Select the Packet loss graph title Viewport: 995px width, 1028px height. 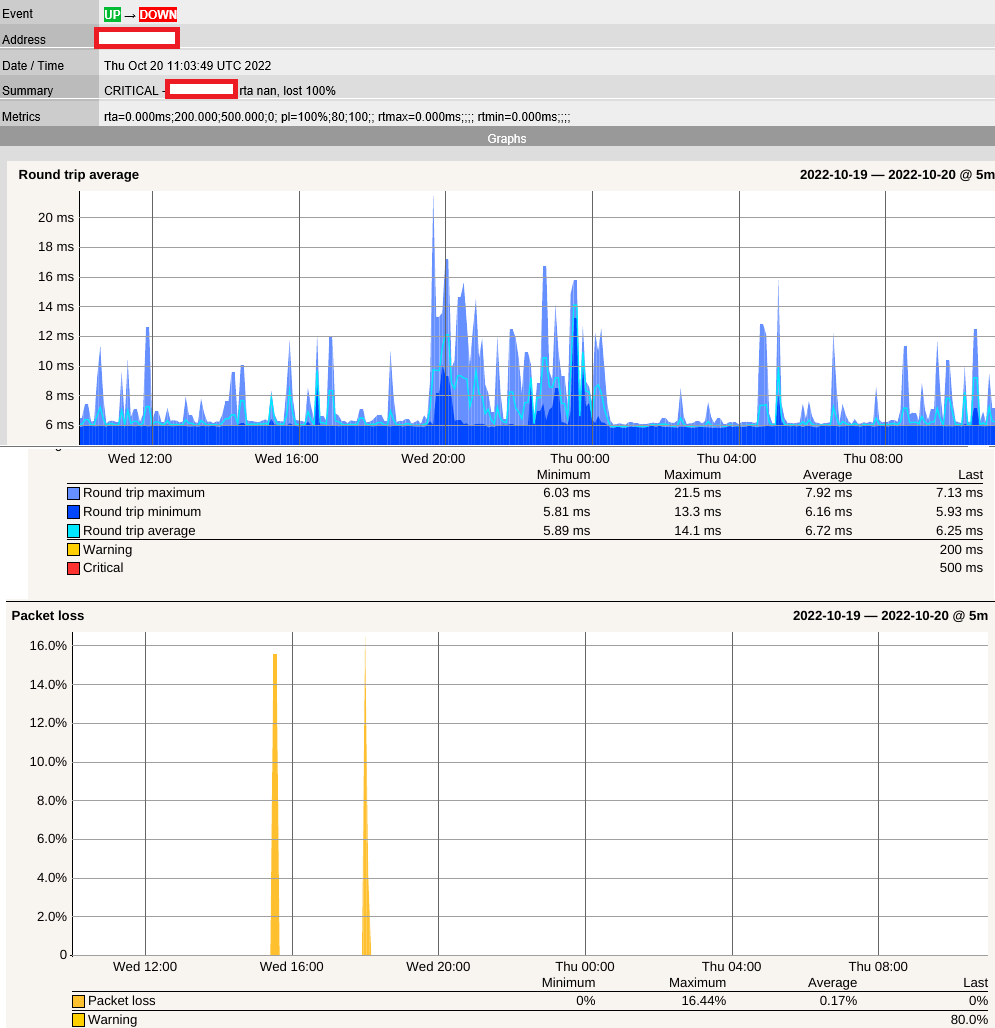pyautogui.click(x=47, y=616)
